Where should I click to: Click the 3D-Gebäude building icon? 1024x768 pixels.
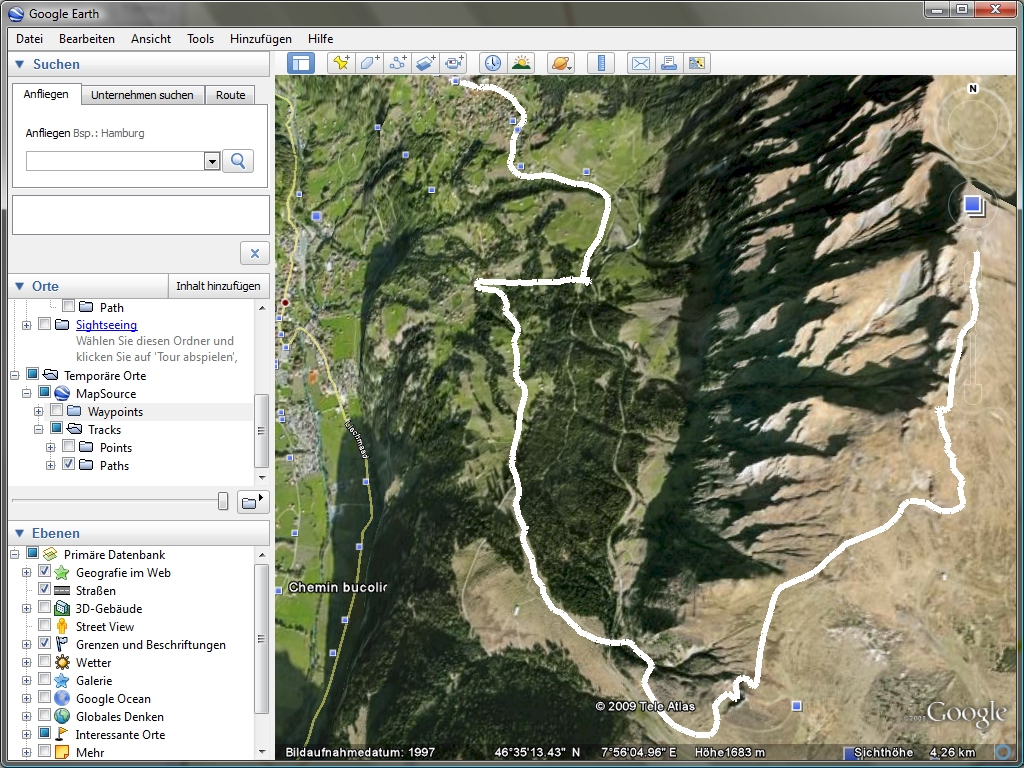click(62, 608)
